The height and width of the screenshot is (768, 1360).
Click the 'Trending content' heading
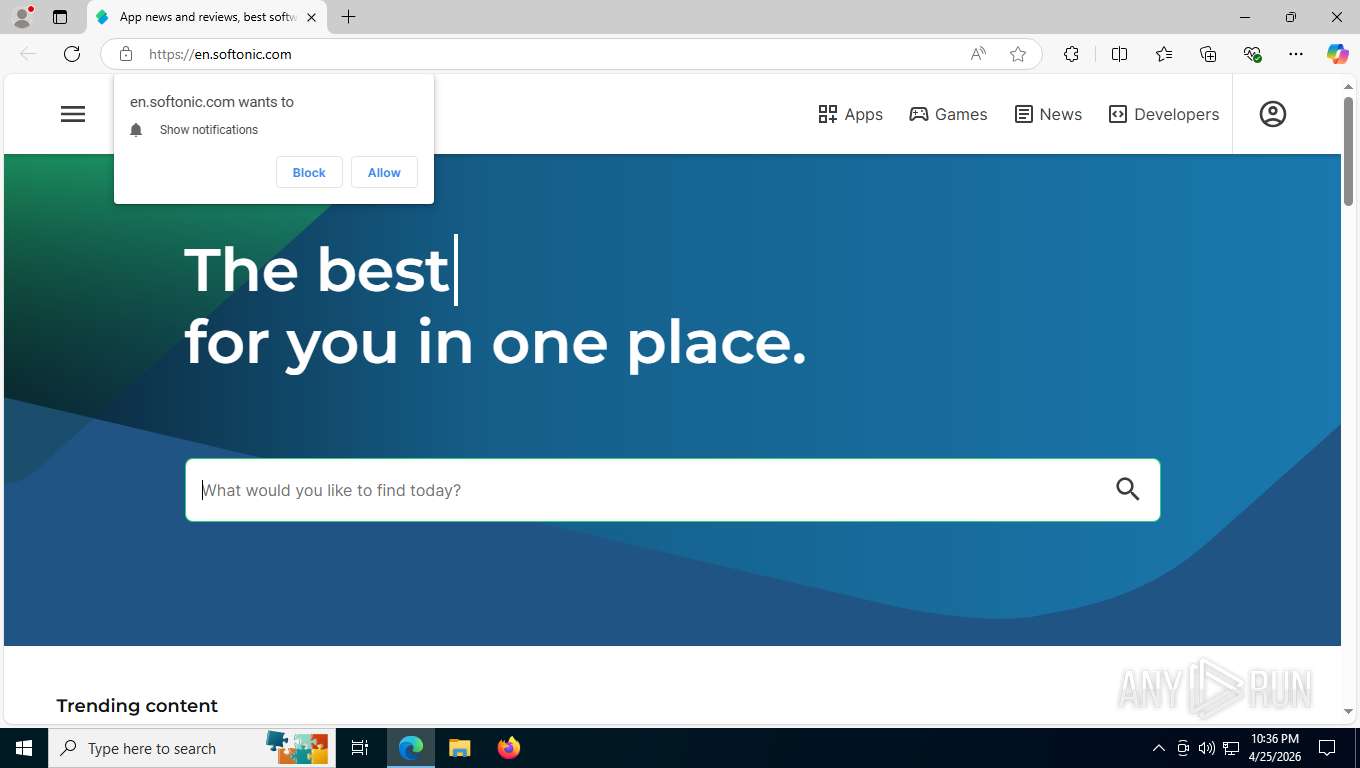[x=137, y=706]
